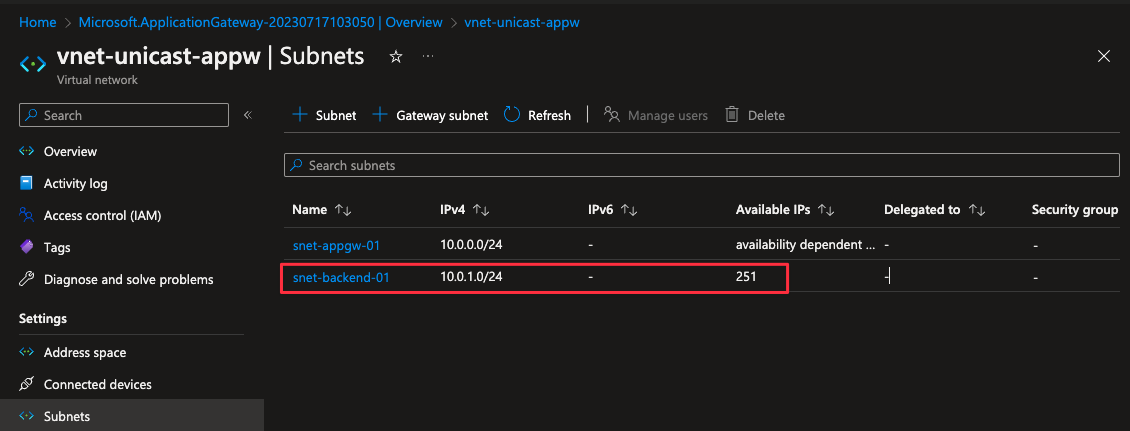
Task: Go to Address space settings
Action: [x=85, y=352]
